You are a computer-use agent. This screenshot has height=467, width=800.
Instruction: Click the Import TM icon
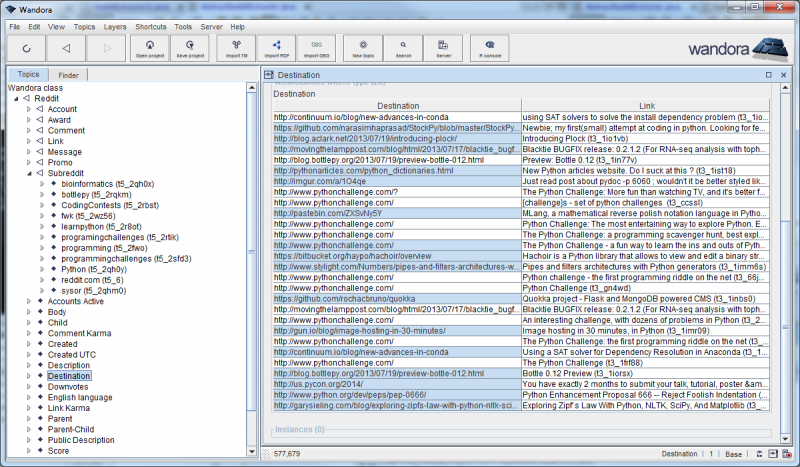pyautogui.click(x=236, y=47)
